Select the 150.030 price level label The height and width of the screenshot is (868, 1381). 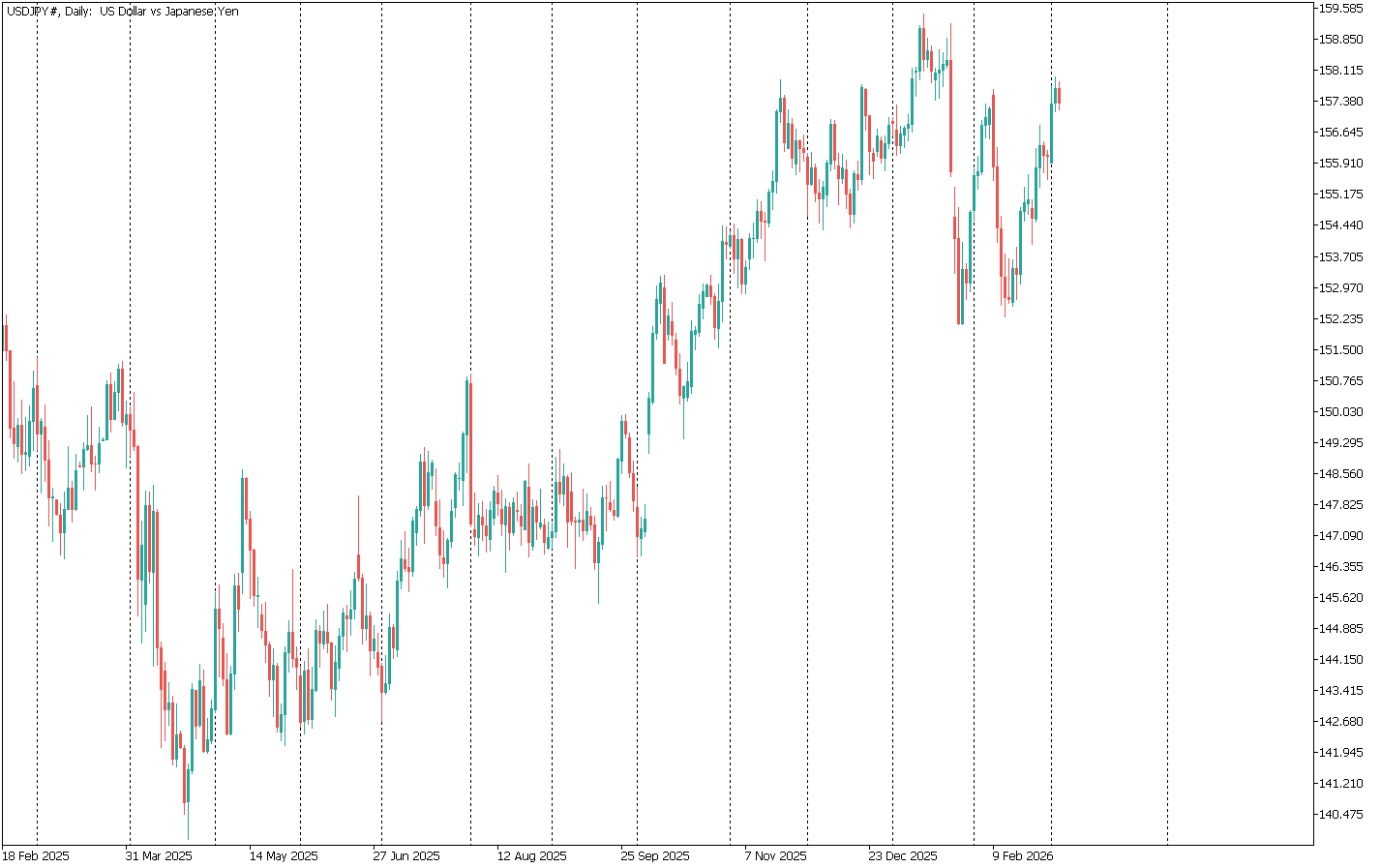pyautogui.click(x=1341, y=412)
